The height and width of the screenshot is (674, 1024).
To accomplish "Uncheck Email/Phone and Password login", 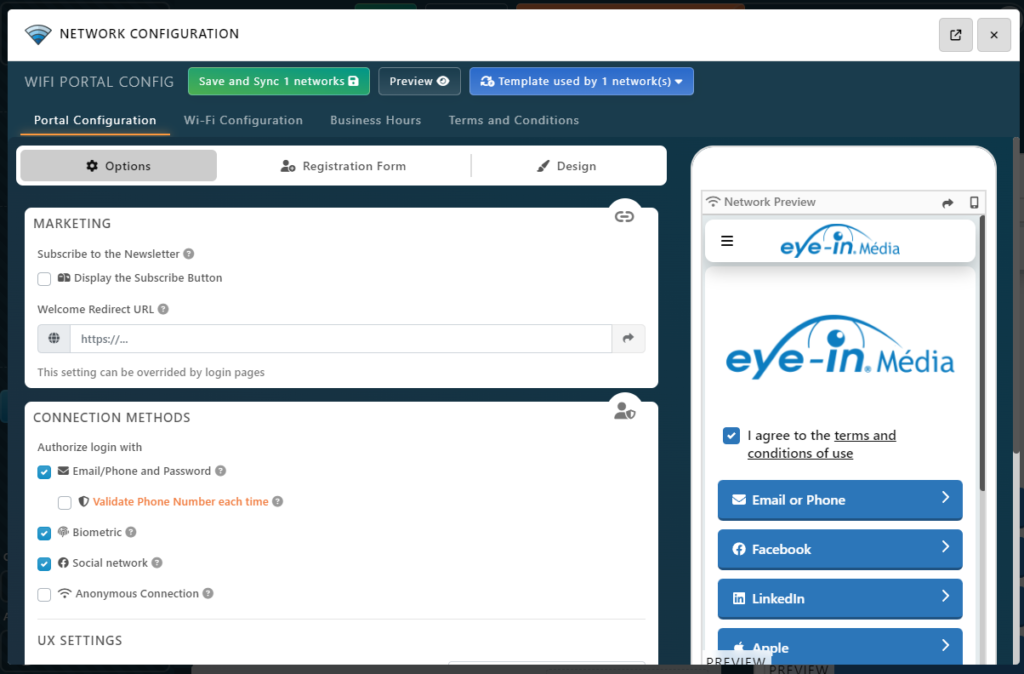I will [x=44, y=472].
